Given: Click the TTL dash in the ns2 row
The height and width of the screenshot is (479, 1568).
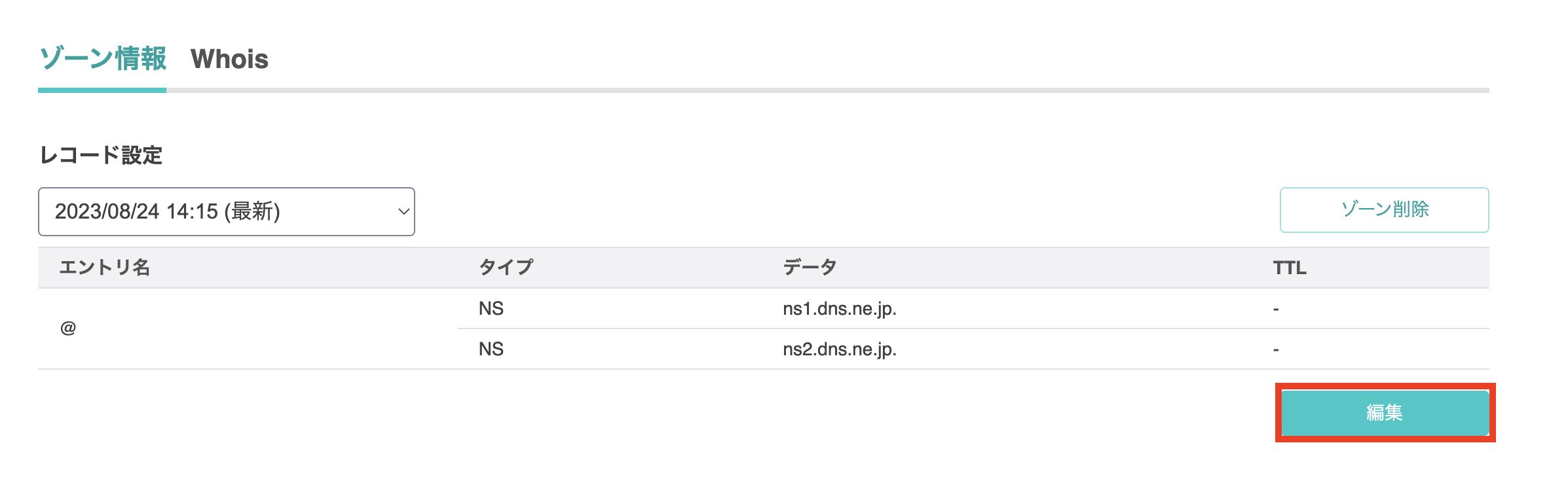Looking at the screenshot, I should [x=1276, y=349].
